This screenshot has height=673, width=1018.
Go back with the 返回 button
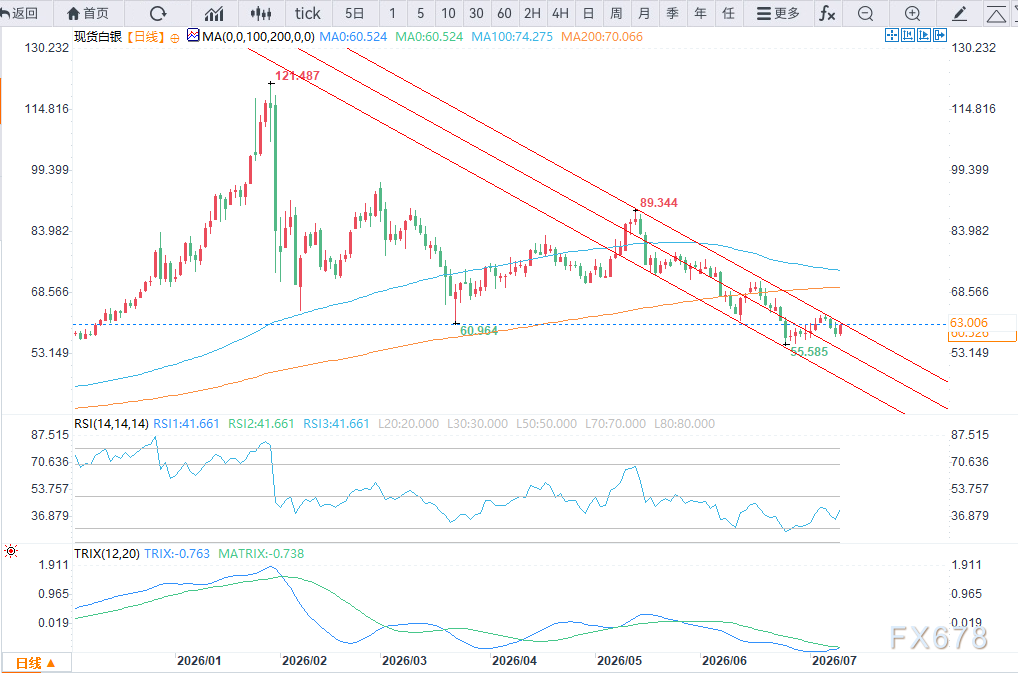pyautogui.click(x=19, y=13)
